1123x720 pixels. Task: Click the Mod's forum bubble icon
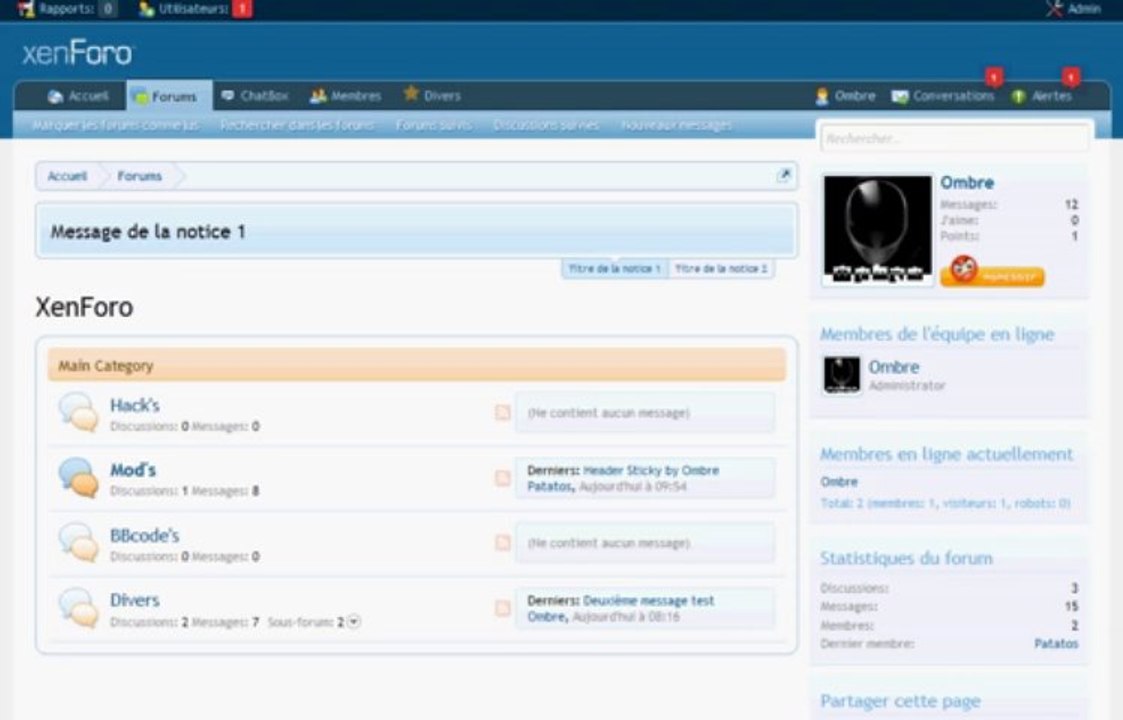coord(78,477)
